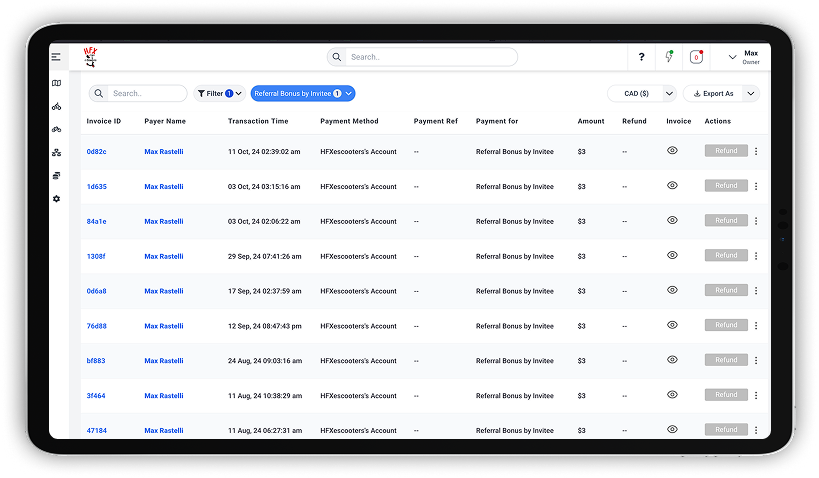Viewport: 819px width, 478px height.
Task: Open the CAD ($) currency dropdown arrow
Action: [669, 94]
